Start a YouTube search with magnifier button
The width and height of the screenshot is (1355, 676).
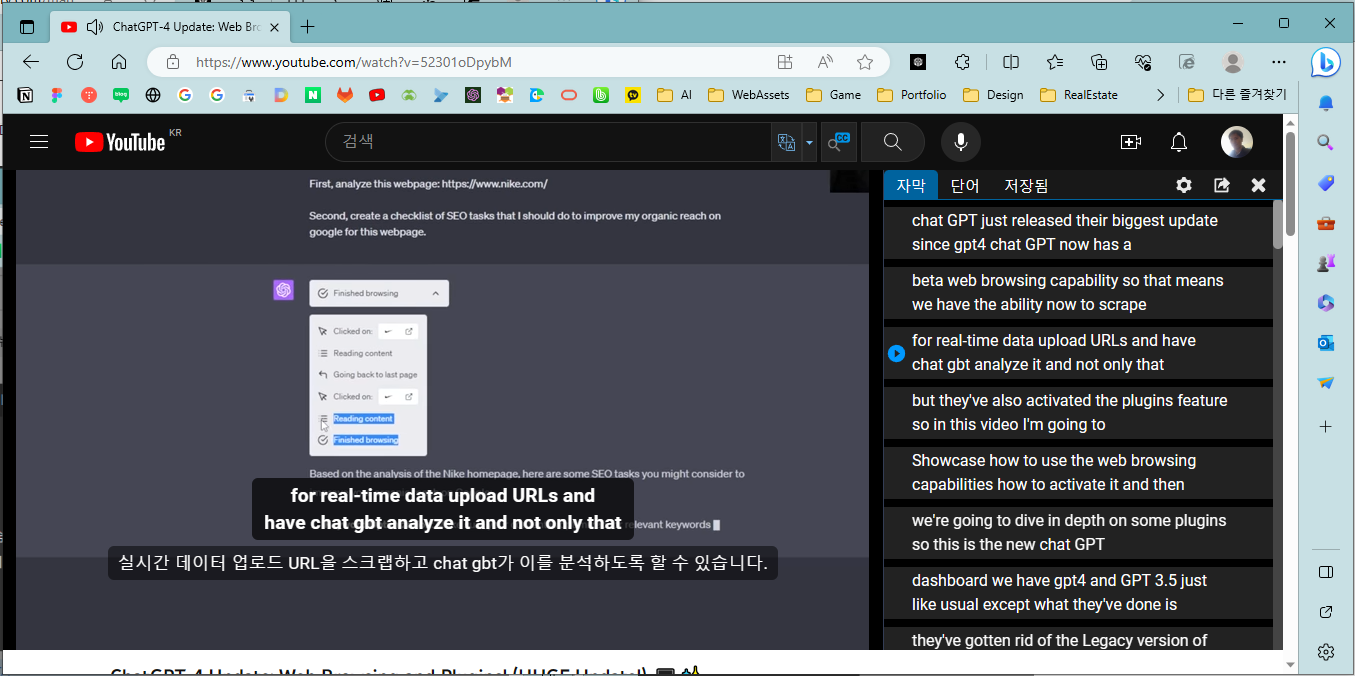pyautogui.click(x=893, y=142)
